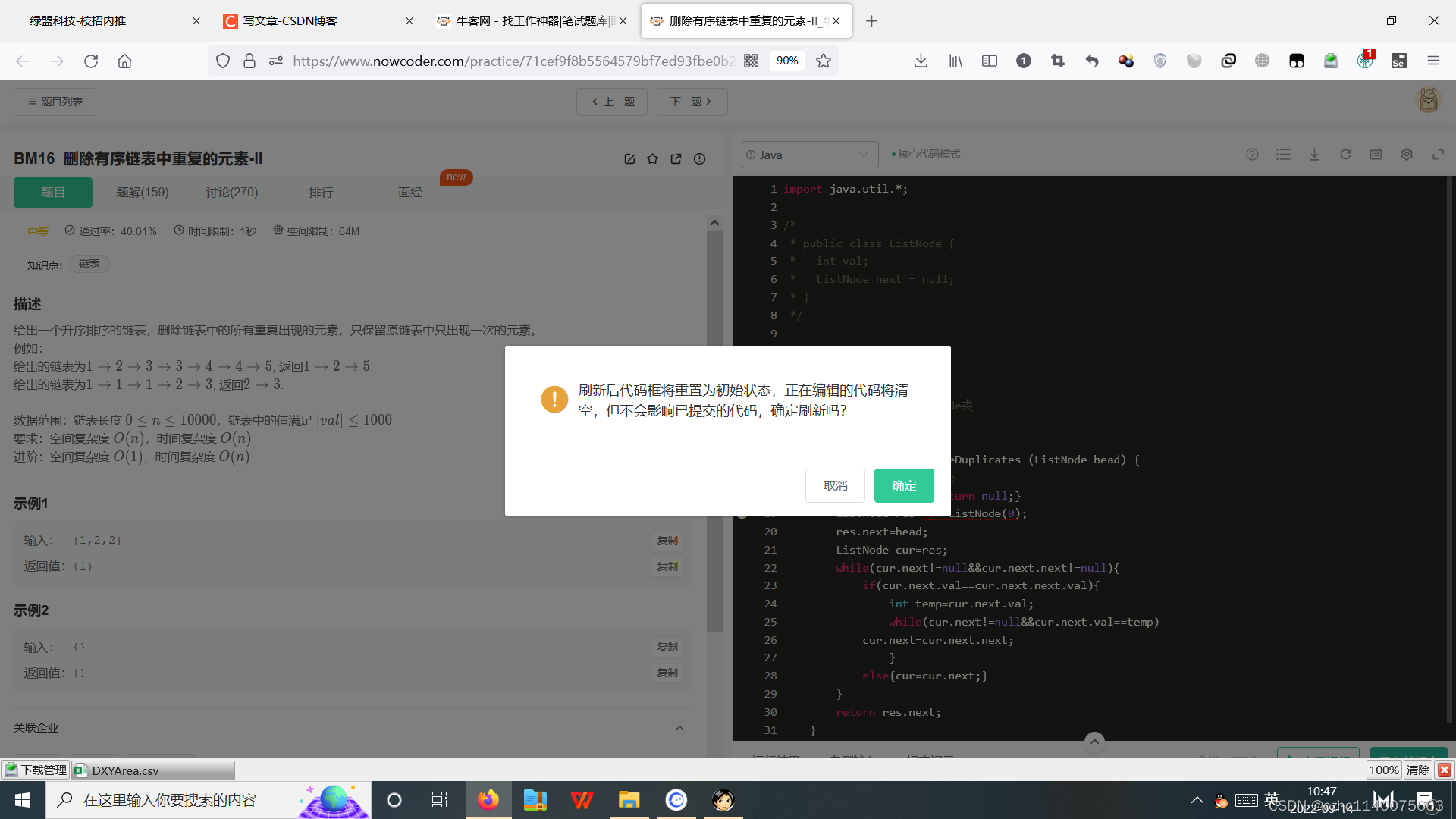Confirm the refresh by clicking 确定
This screenshot has width=1456, height=819.
[903, 485]
